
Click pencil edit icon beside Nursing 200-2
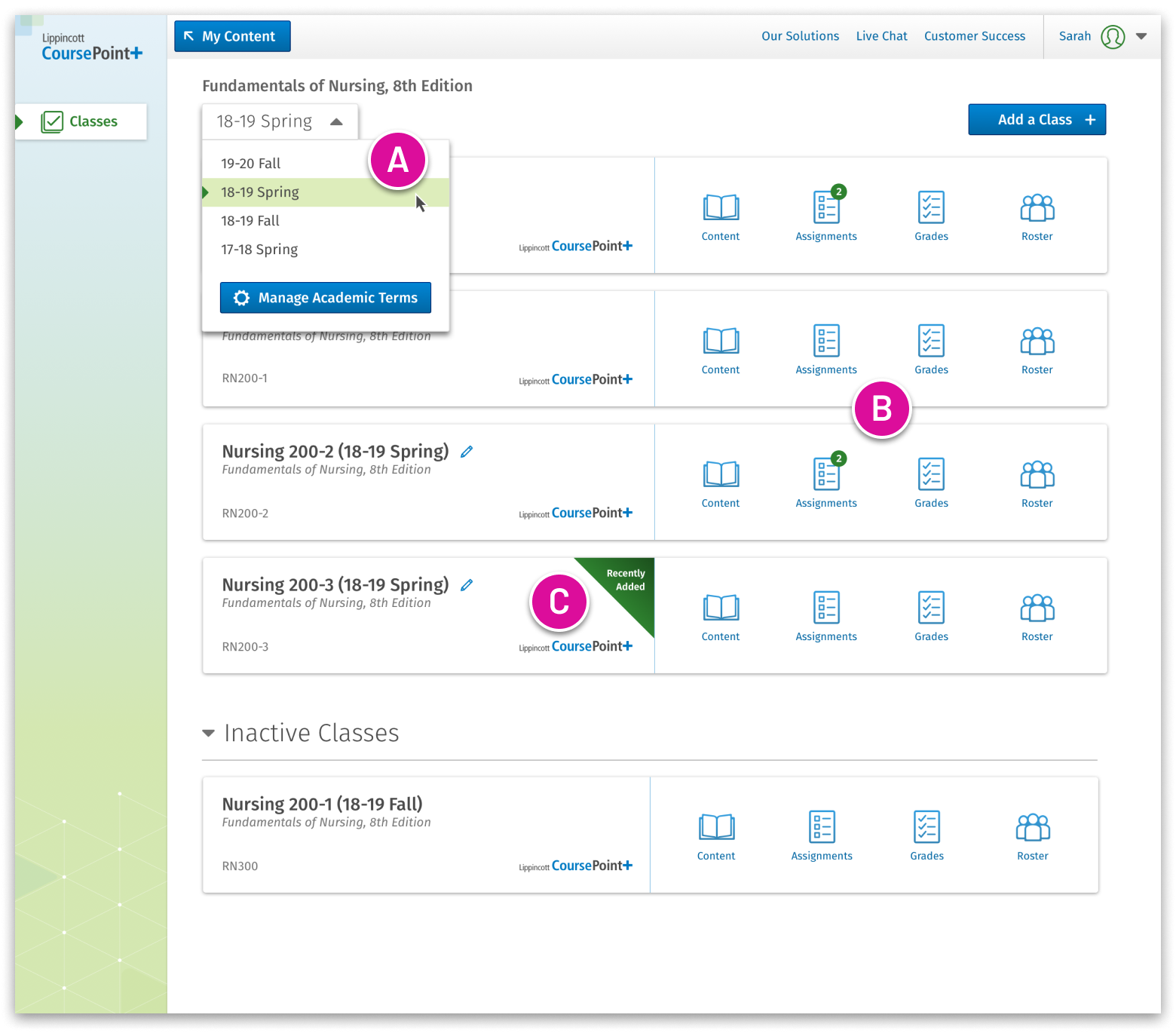coord(467,452)
